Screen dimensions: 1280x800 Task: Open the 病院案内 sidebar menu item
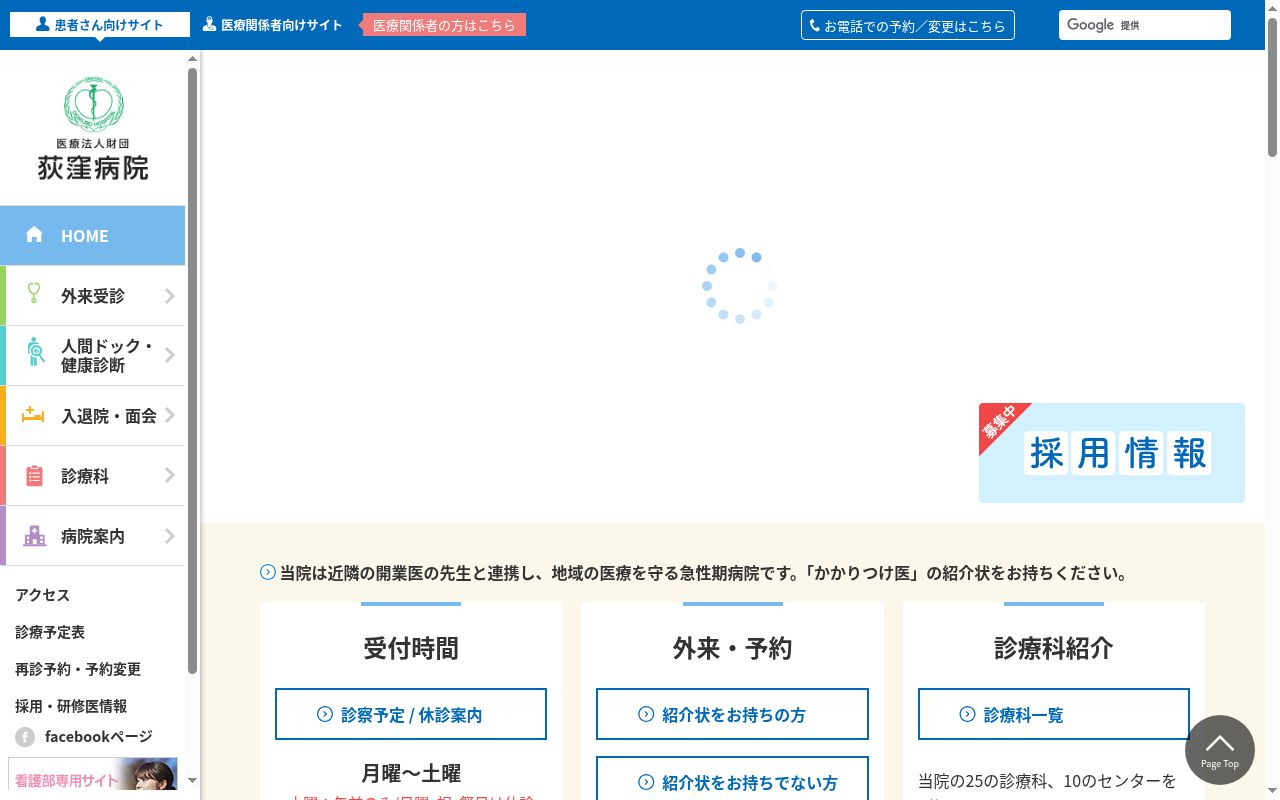coord(92,536)
